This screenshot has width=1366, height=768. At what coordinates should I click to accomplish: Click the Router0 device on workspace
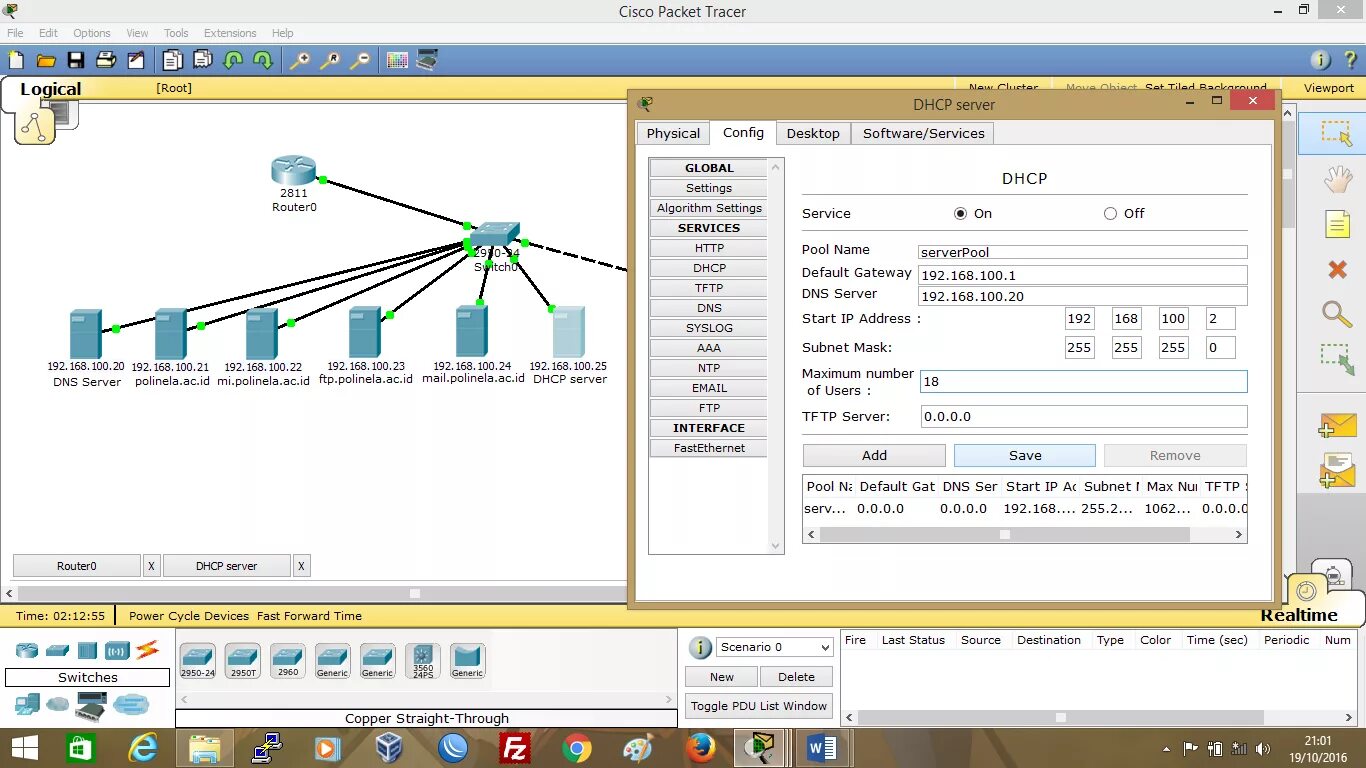(x=293, y=171)
